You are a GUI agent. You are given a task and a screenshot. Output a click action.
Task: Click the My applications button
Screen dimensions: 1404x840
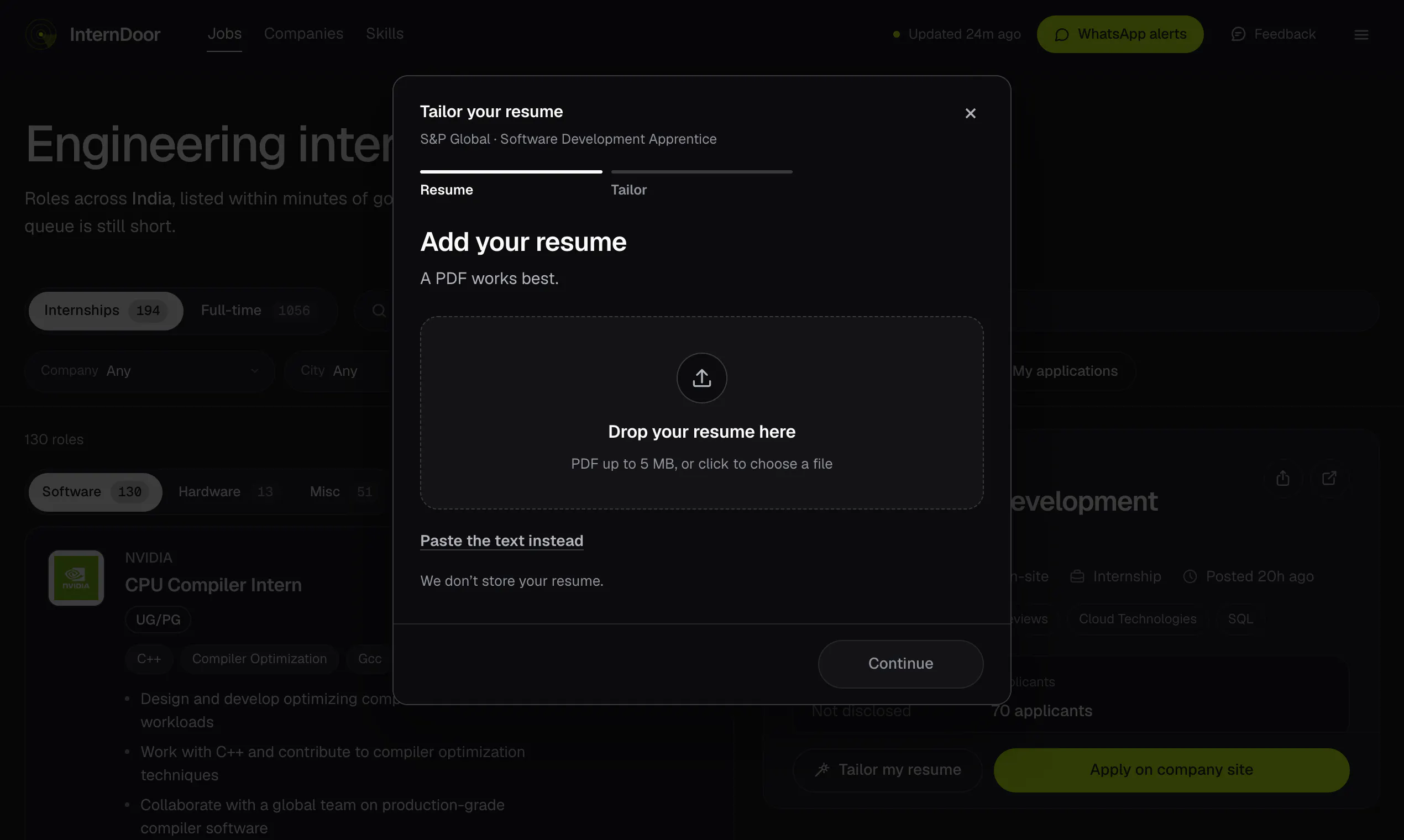1065,371
